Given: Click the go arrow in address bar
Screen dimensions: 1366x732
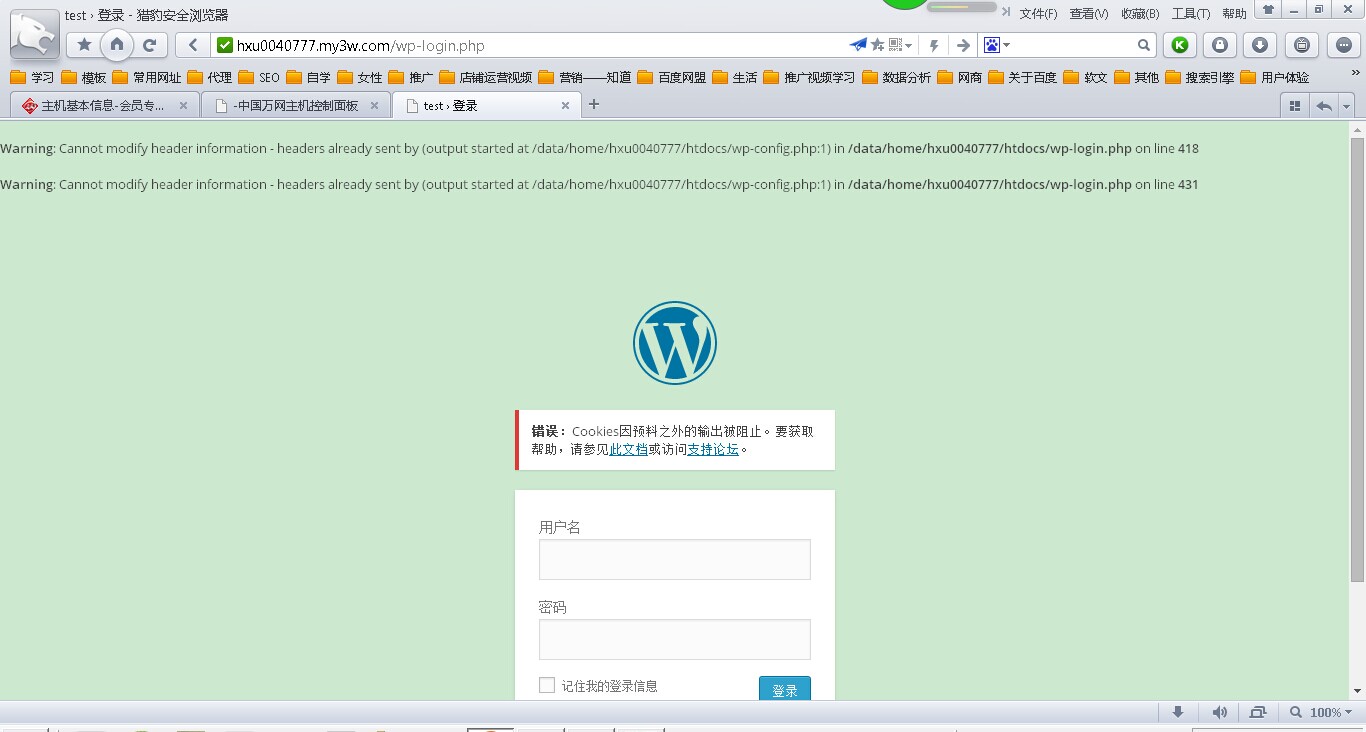Looking at the screenshot, I should pos(962,45).
